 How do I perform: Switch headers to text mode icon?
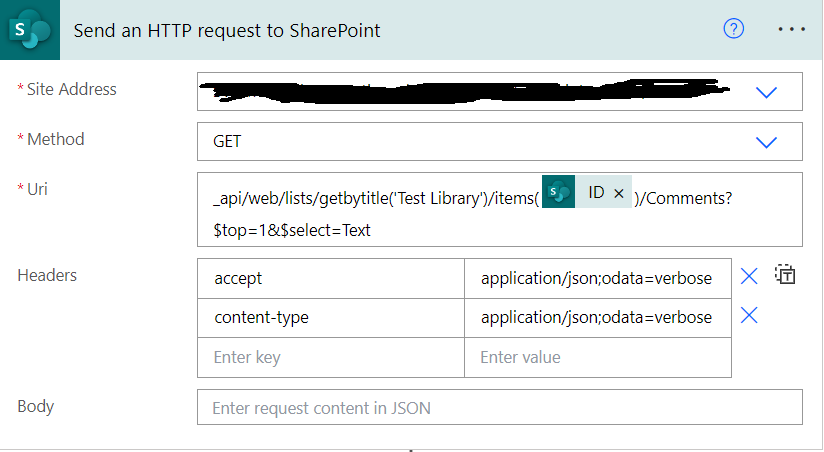[785, 275]
